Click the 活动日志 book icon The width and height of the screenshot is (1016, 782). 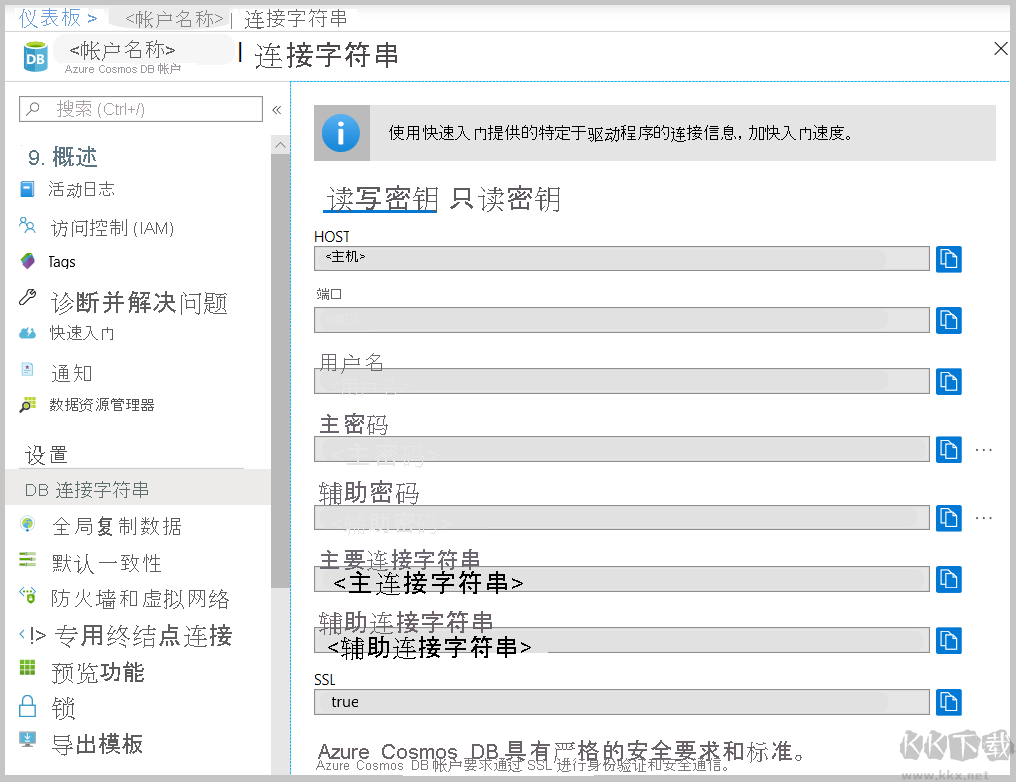(27, 189)
